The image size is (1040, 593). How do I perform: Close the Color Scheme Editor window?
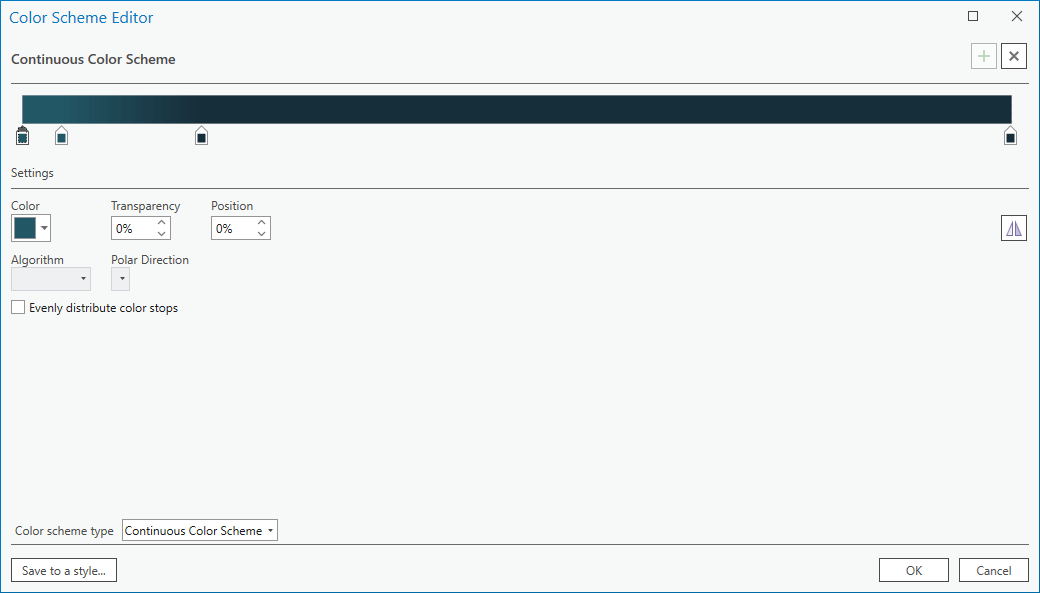[1017, 16]
